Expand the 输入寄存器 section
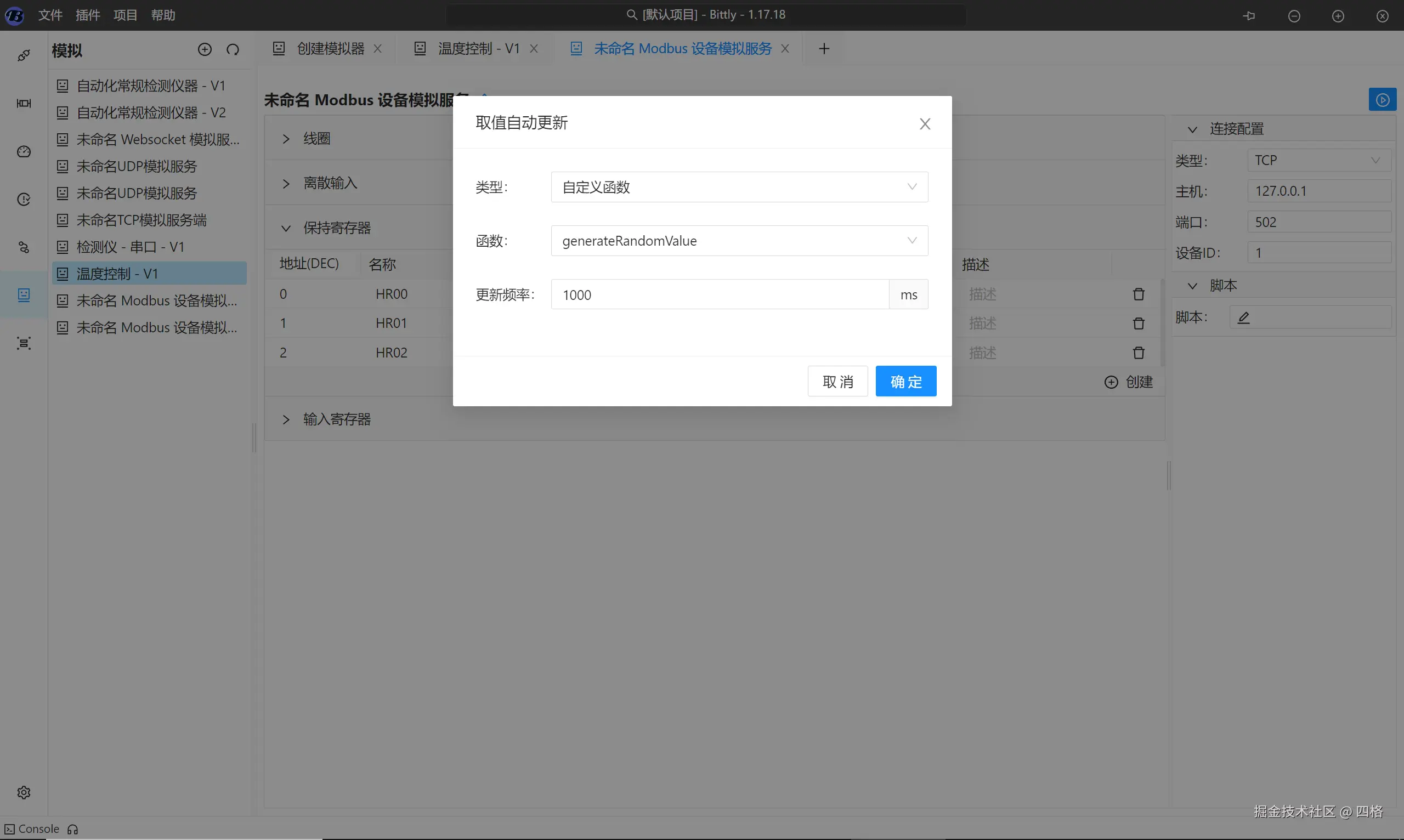 [336, 419]
